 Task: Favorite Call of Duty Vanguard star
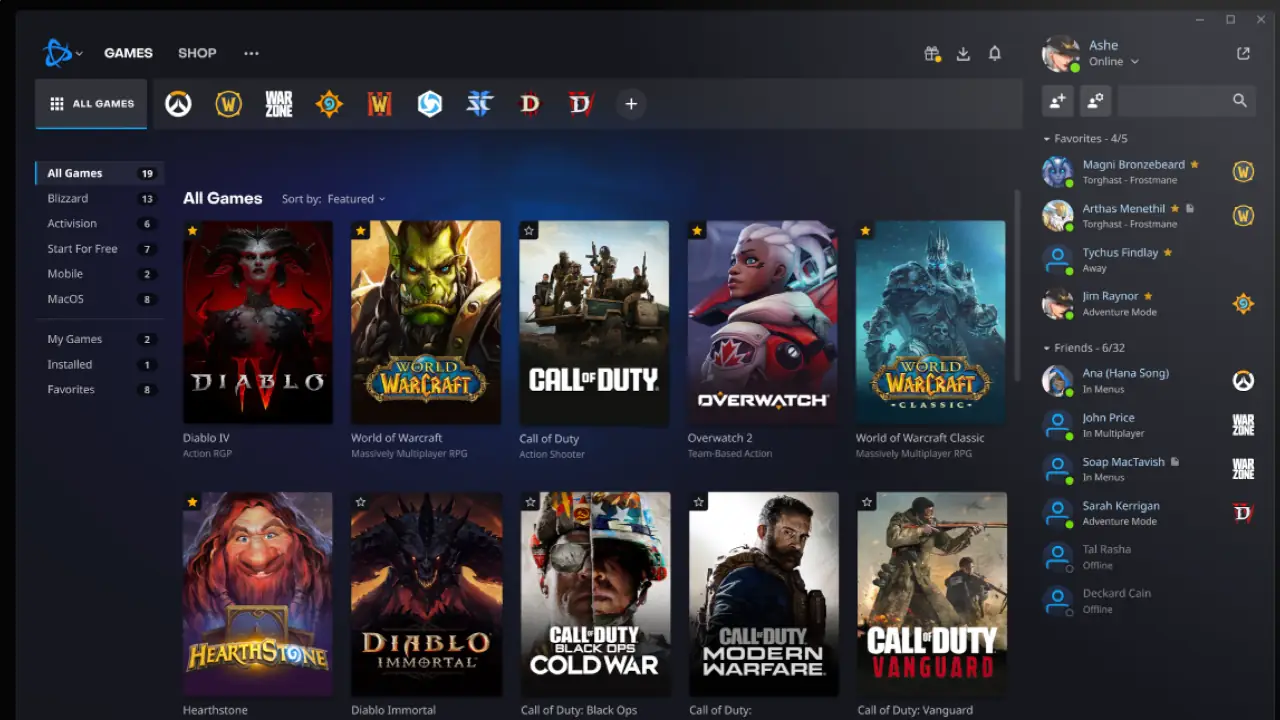[867, 502]
